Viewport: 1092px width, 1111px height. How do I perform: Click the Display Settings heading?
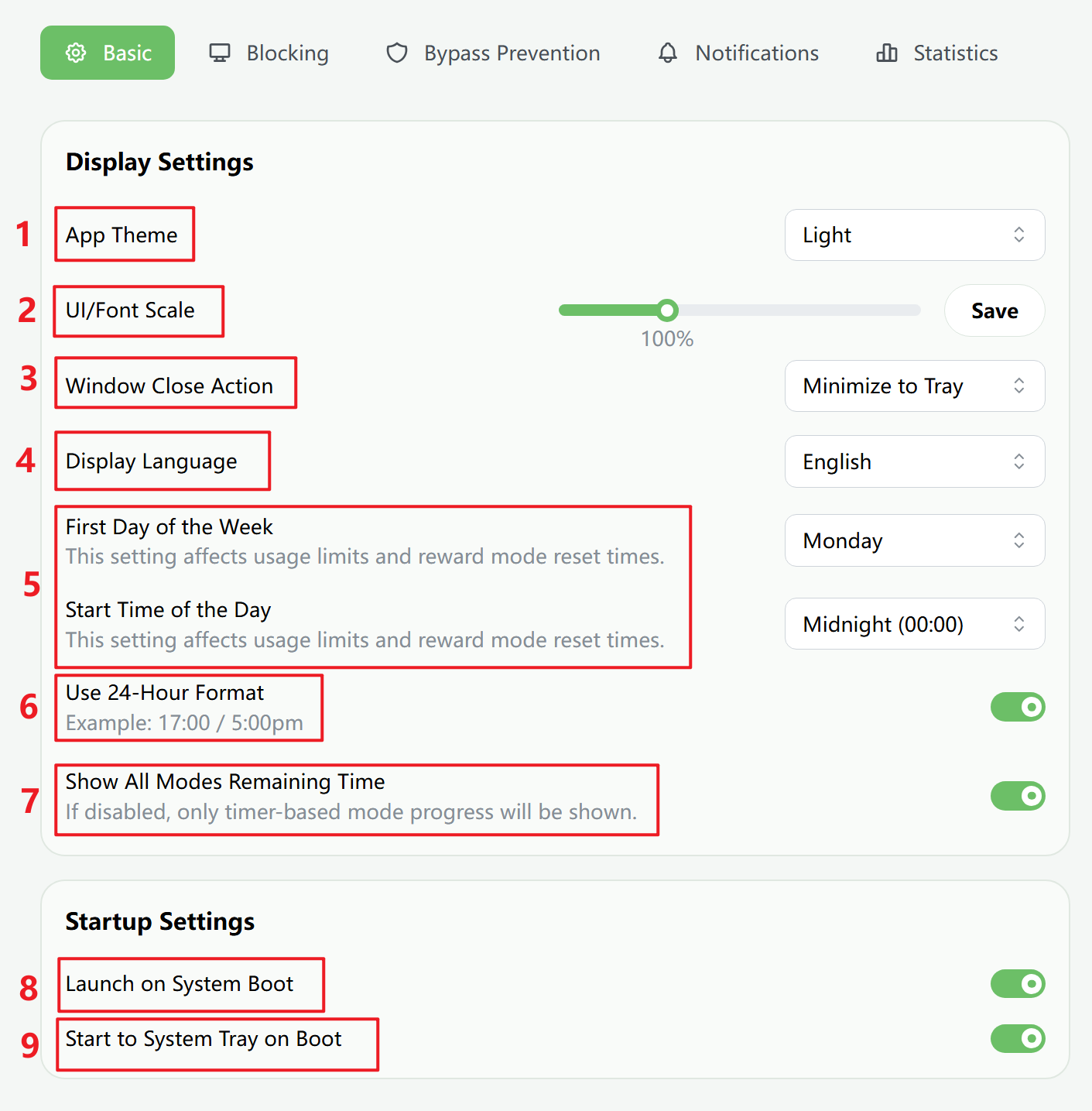(159, 162)
